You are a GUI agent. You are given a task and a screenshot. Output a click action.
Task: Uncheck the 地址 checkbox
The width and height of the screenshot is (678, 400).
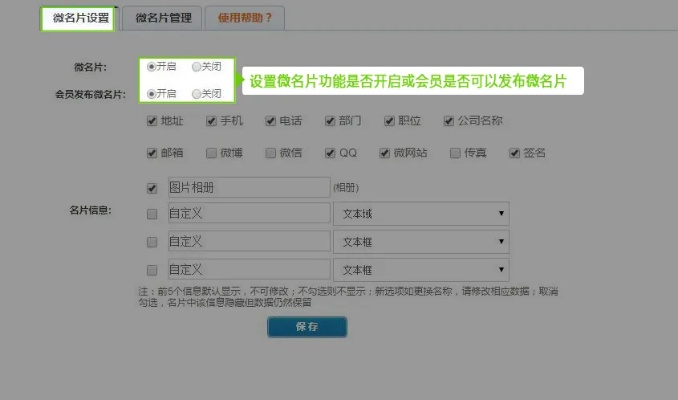click(152, 121)
